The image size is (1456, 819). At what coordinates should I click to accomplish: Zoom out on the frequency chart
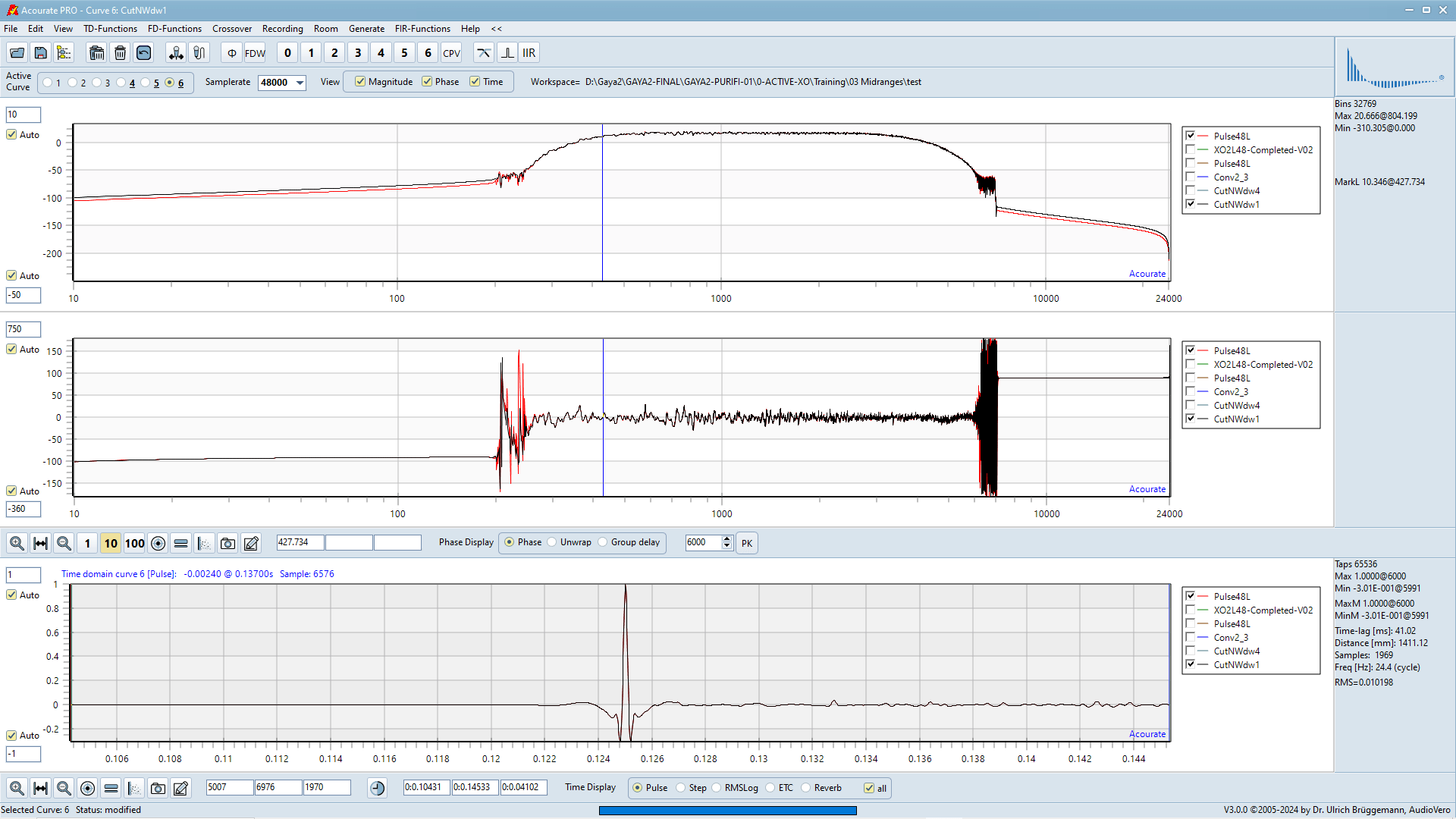coord(64,543)
